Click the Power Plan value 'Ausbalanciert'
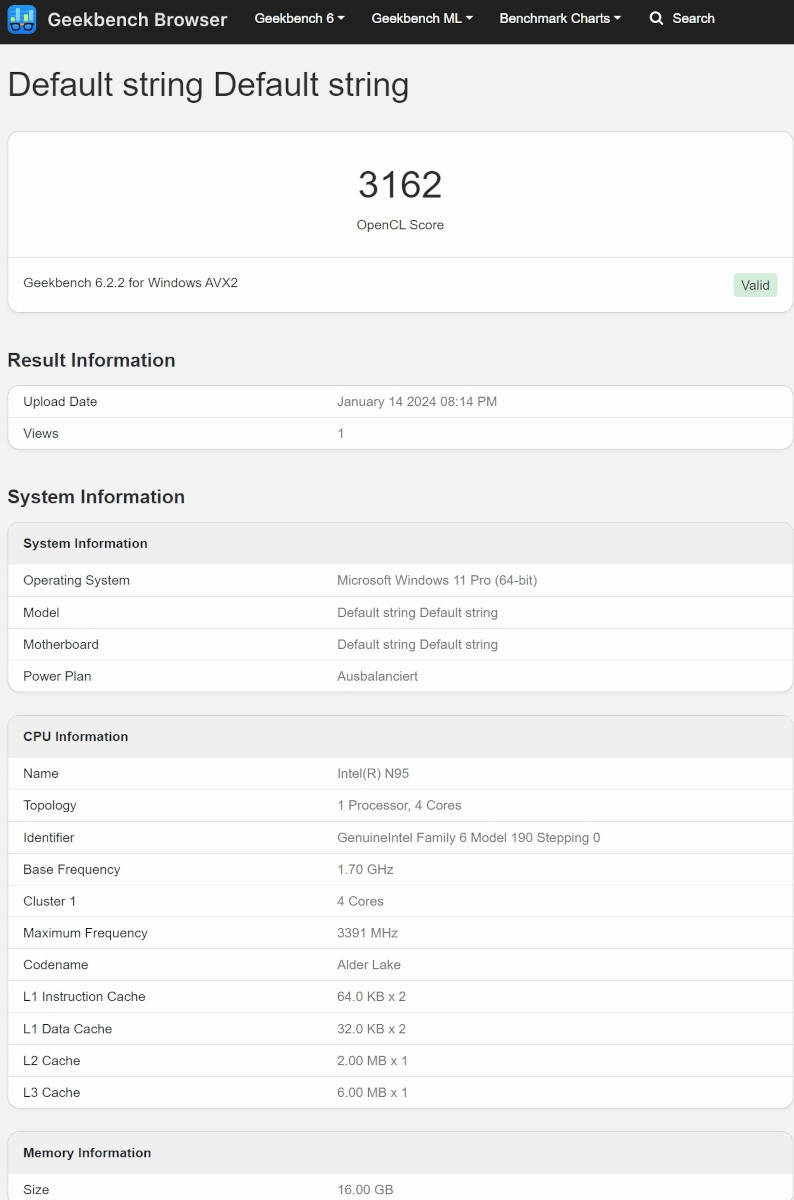This screenshot has width=794, height=1200. pos(377,677)
